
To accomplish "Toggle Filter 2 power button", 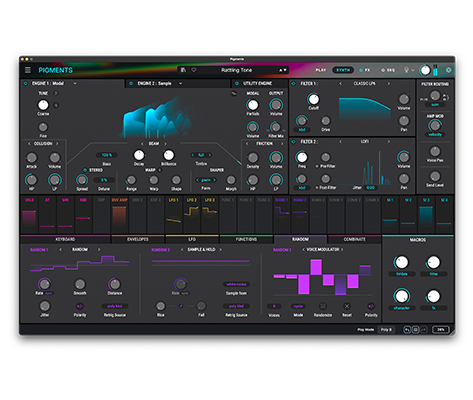I will 294,142.
